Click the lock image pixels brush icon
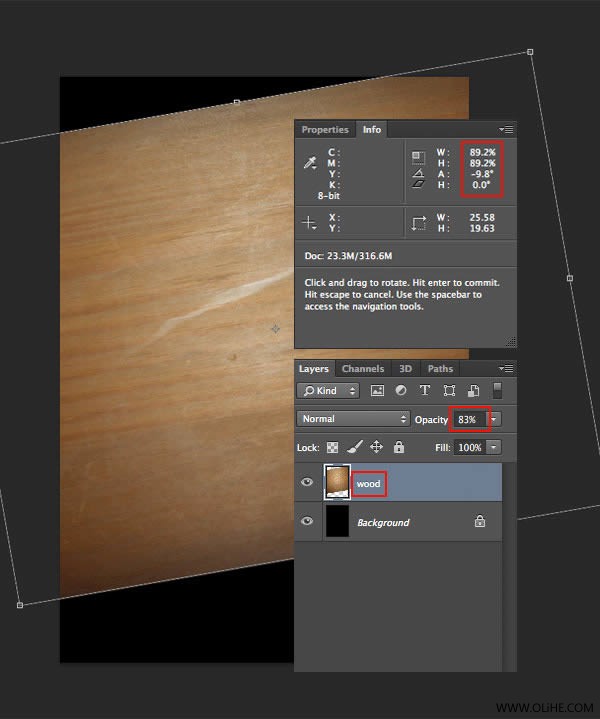 [354, 447]
